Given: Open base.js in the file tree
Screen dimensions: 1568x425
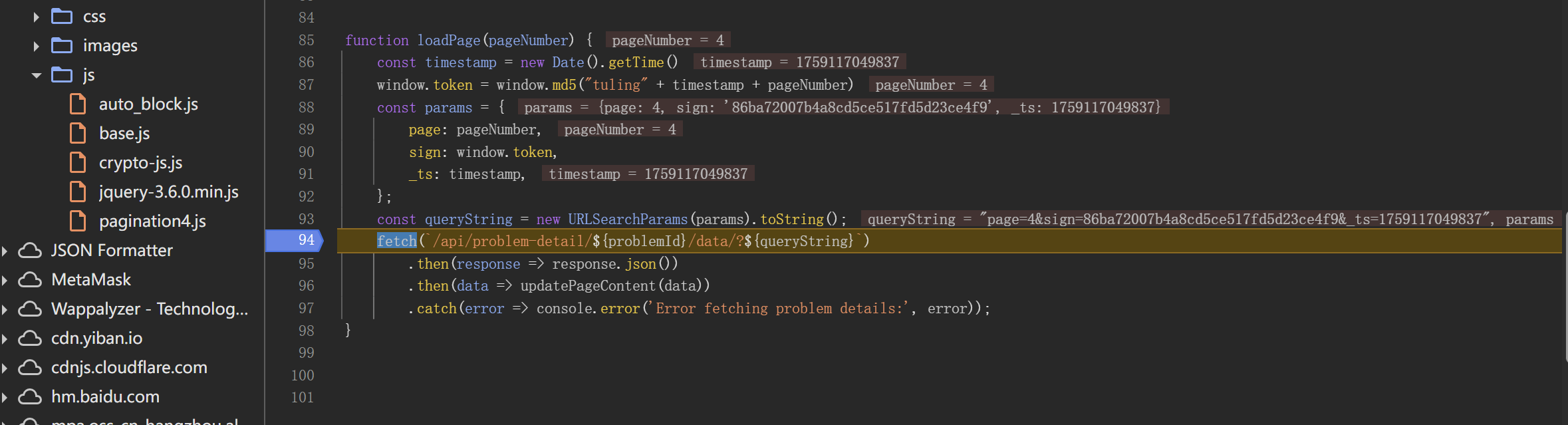Looking at the screenshot, I should (x=124, y=134).
